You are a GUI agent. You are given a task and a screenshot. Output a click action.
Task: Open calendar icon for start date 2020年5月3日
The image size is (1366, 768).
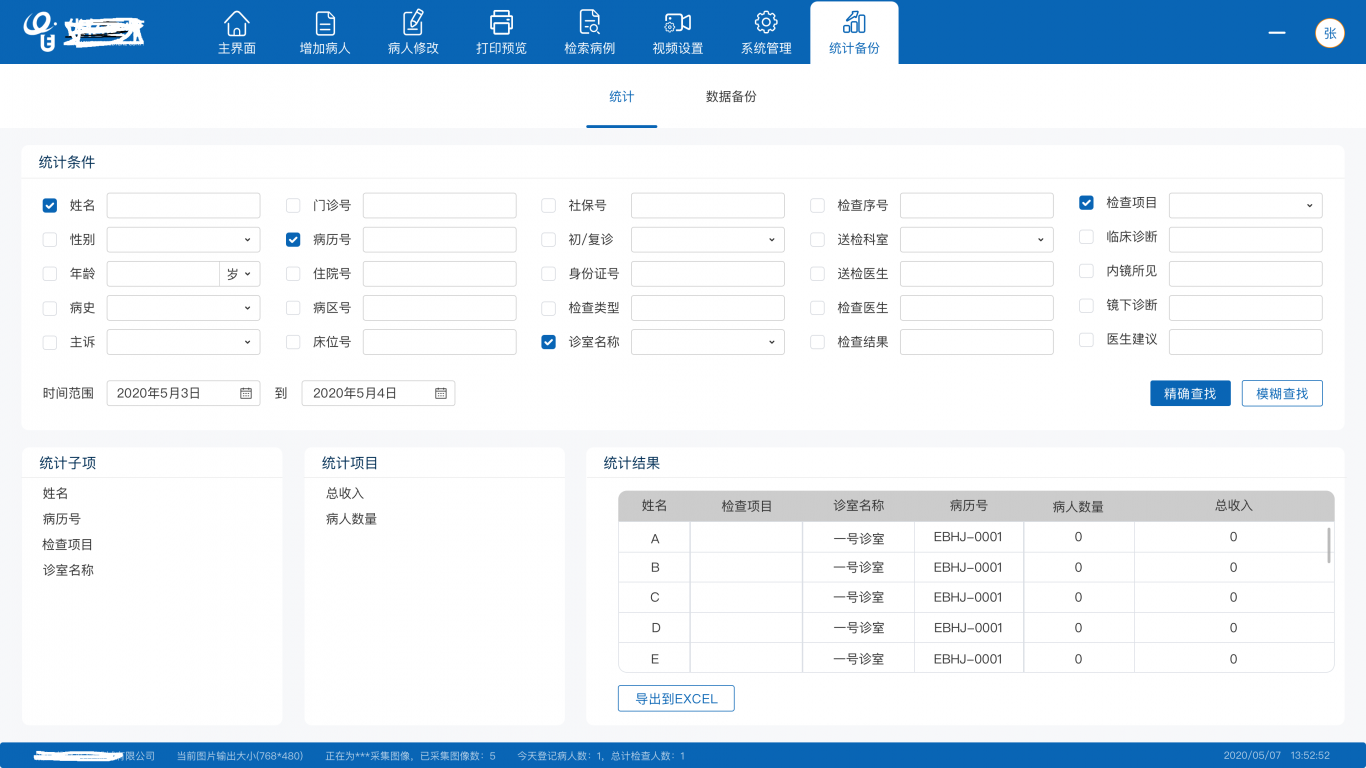[246, 393]
